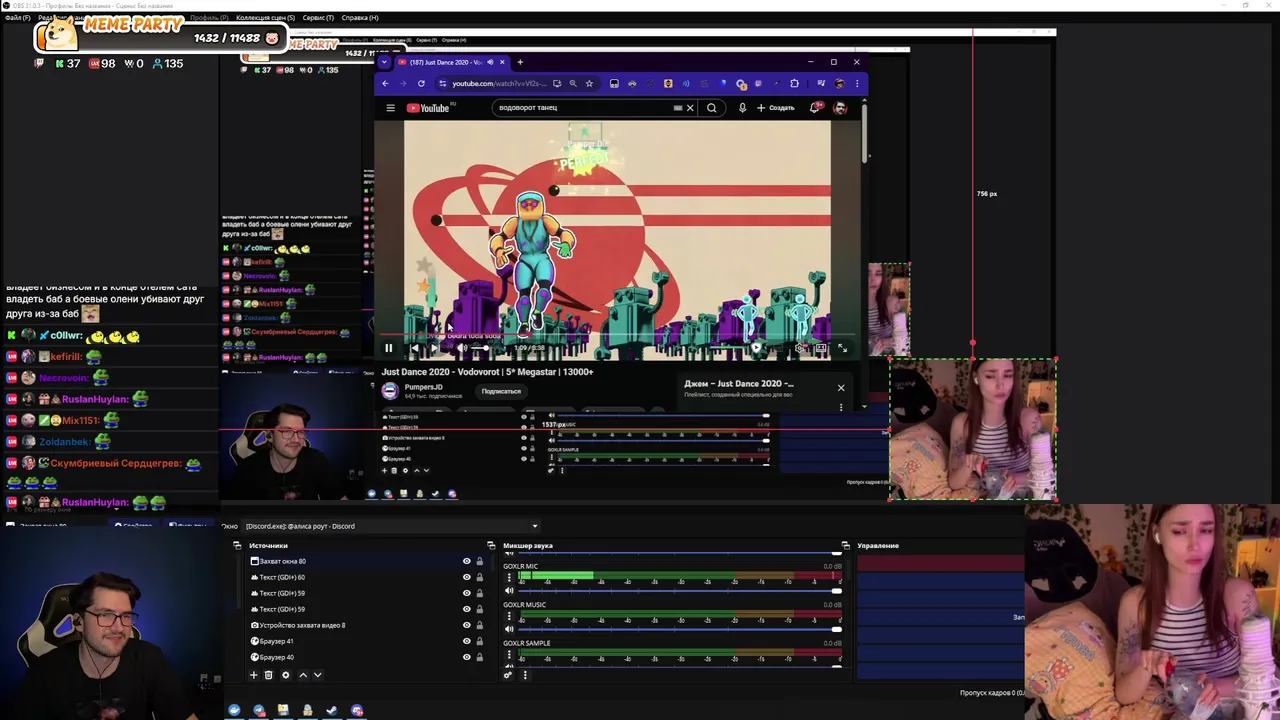Unlock the Текст (GDI+) 60 source
Screen dimensions: 1280x720
479,577
